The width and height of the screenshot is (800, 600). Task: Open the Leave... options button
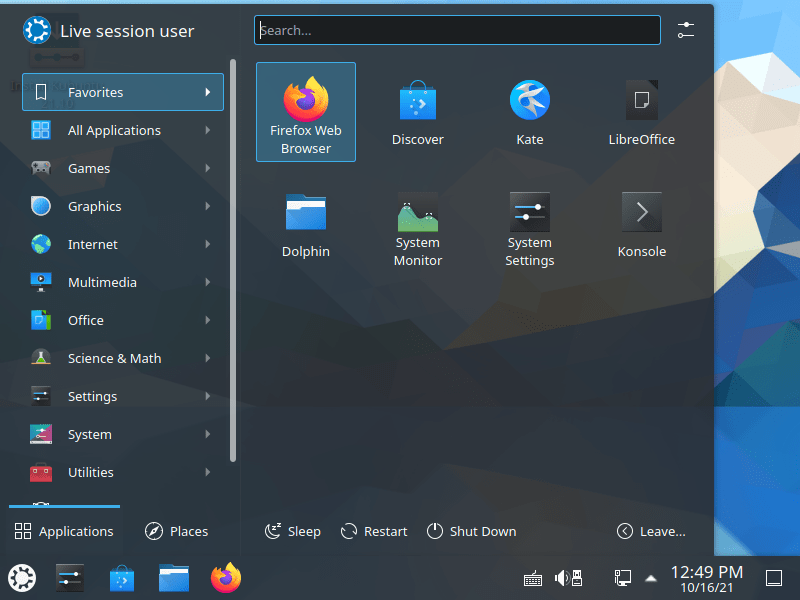pyautogui.click(x=651, y=531)
